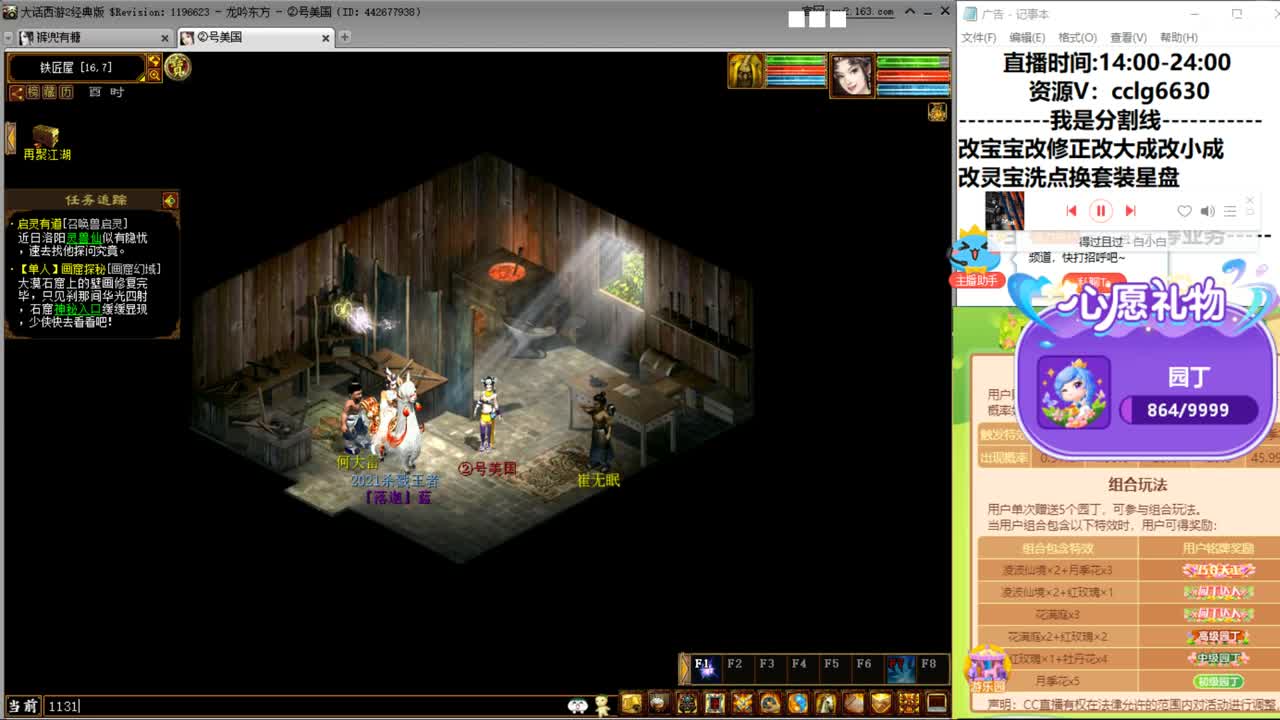Open the tab list dropdown arrow

tap(9, 37)
